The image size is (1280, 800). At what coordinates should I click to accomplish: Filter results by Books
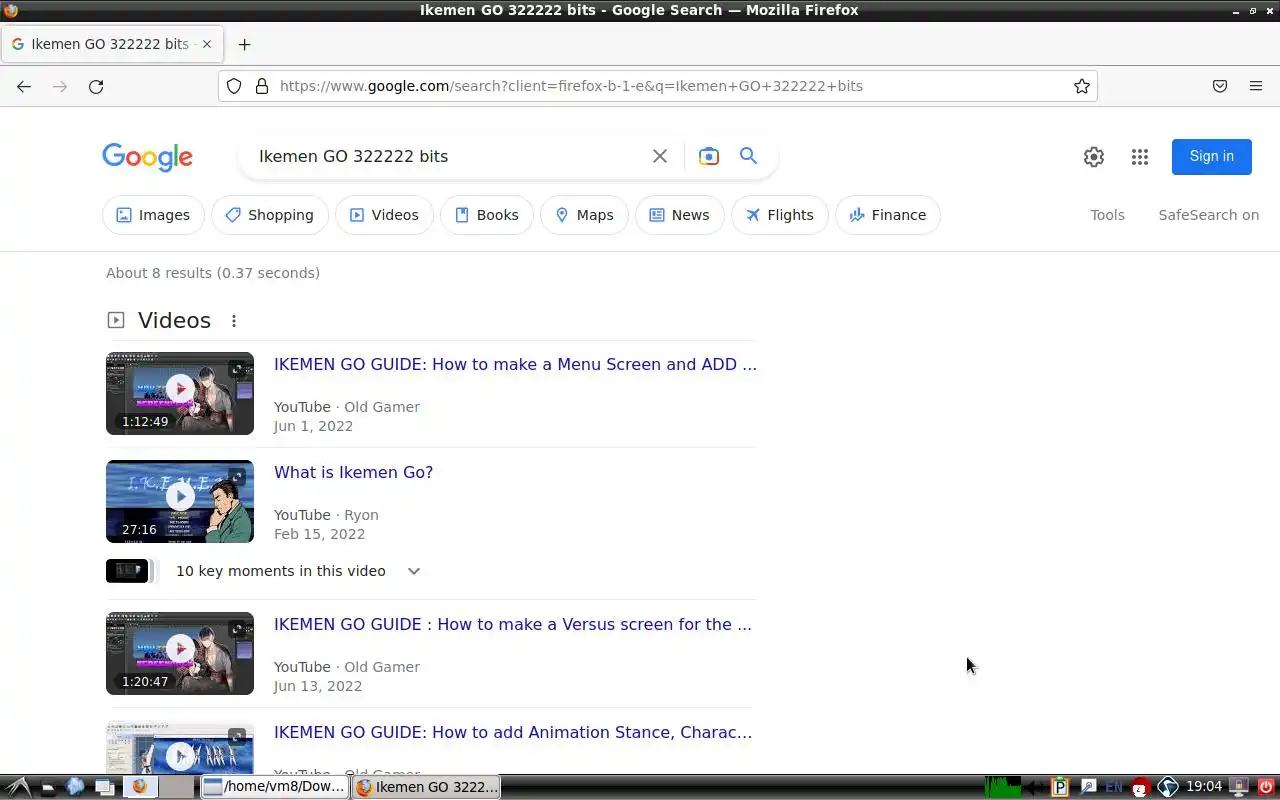point(487,215)
